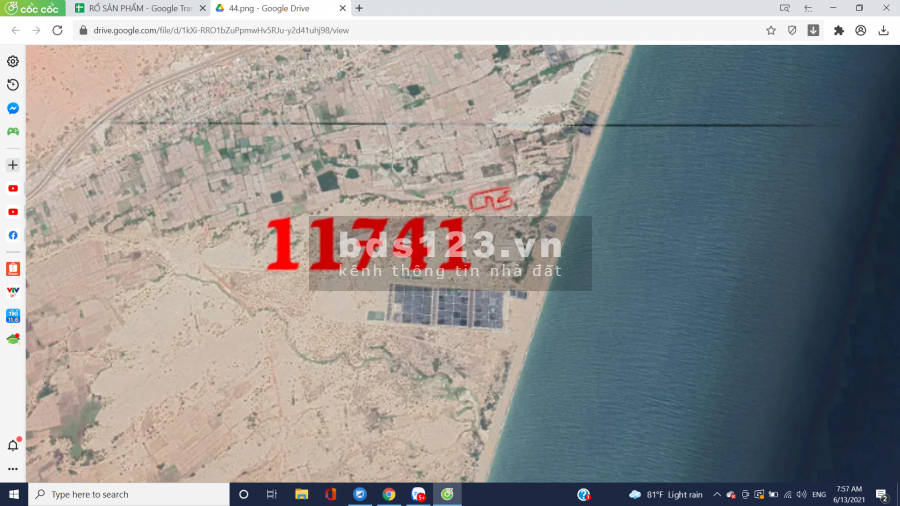This screenshot has height=506, width=900.
Task: Click the Cốc Cốc download media icon
Action: [813, 30]
